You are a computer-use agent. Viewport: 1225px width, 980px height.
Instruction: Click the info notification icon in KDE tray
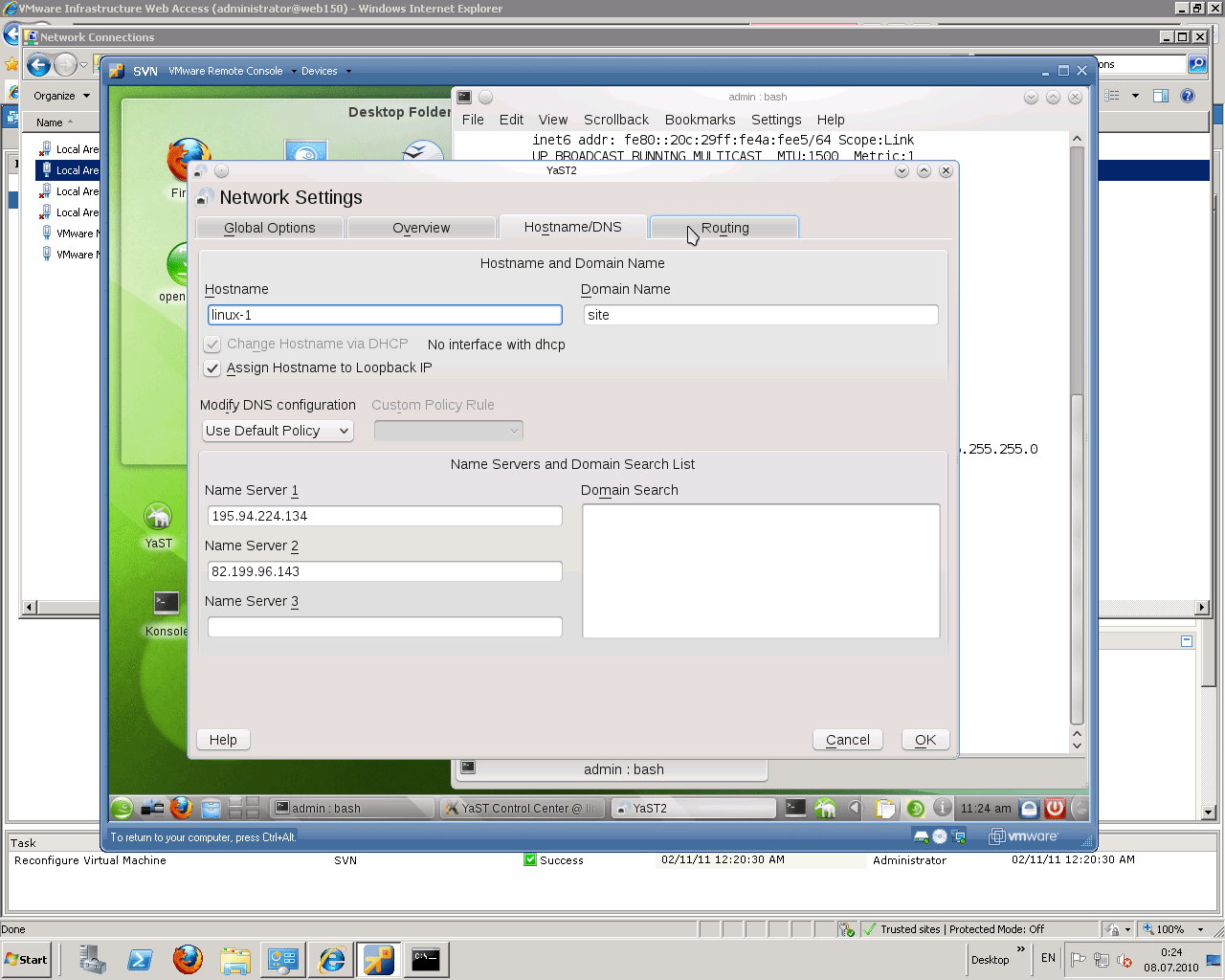point(943,808)
